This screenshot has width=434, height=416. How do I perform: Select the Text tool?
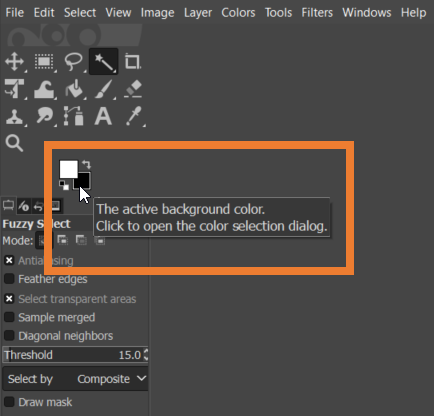pos(103,116)
